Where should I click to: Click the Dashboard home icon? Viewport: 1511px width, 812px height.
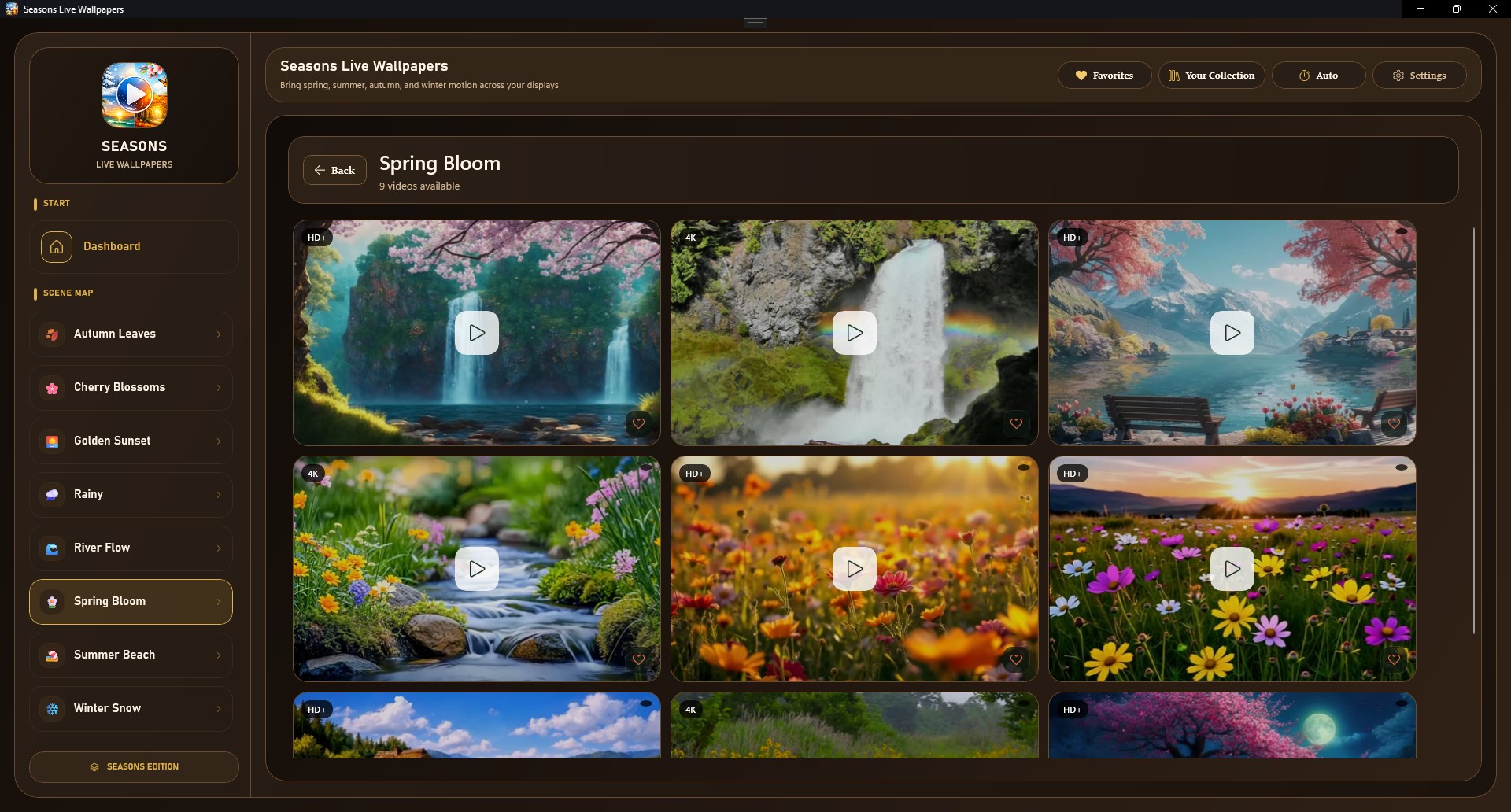(x=57, y=247)
